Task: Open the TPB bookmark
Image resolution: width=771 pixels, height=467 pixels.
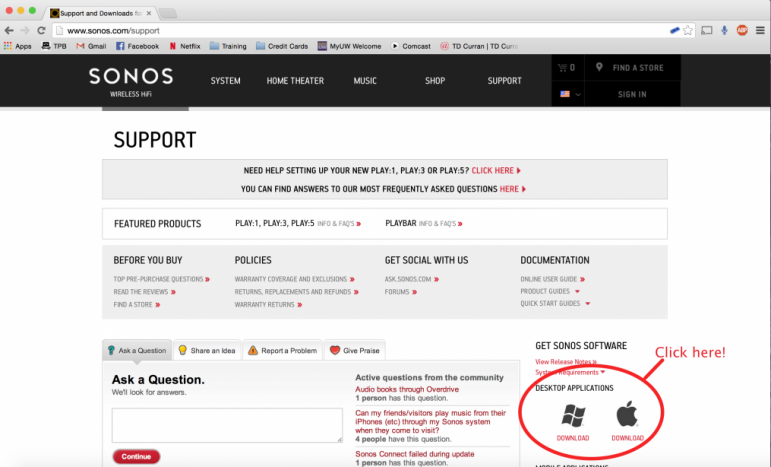Action: tap(54, 46)
